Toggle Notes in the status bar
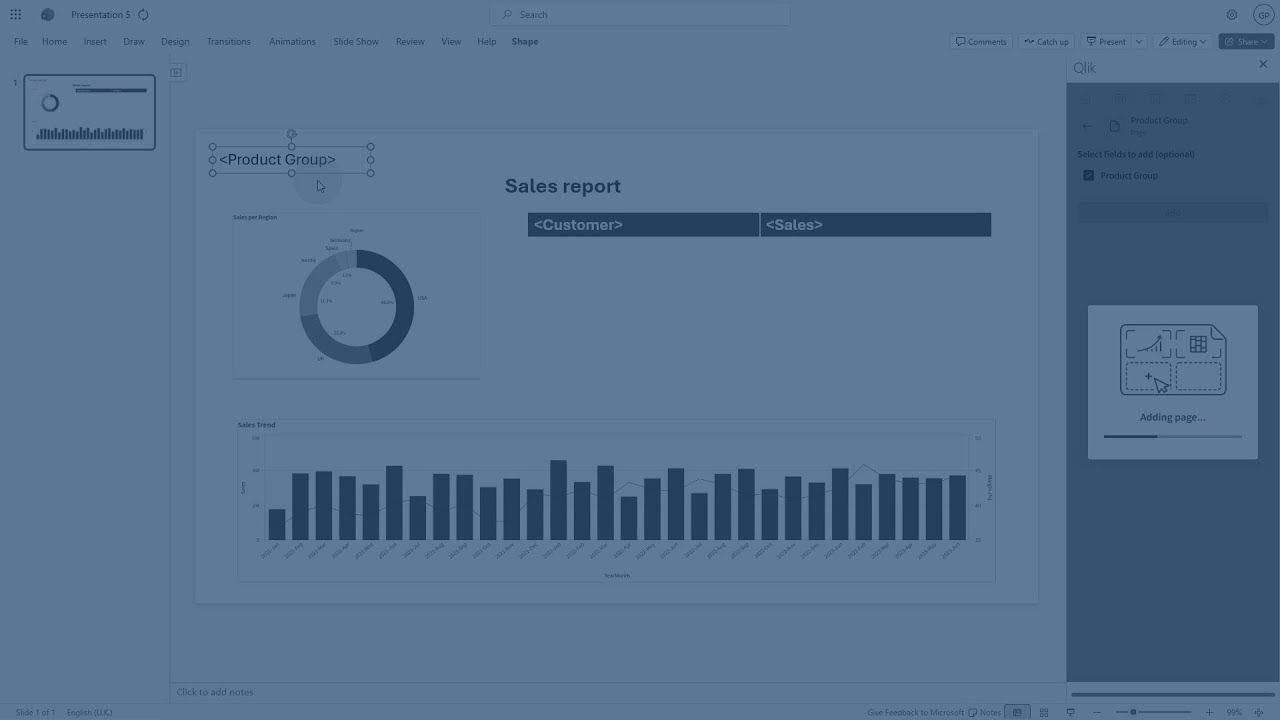Image resolution: width=1280 pixels, height=720 pixels. [x=985, y=712]
